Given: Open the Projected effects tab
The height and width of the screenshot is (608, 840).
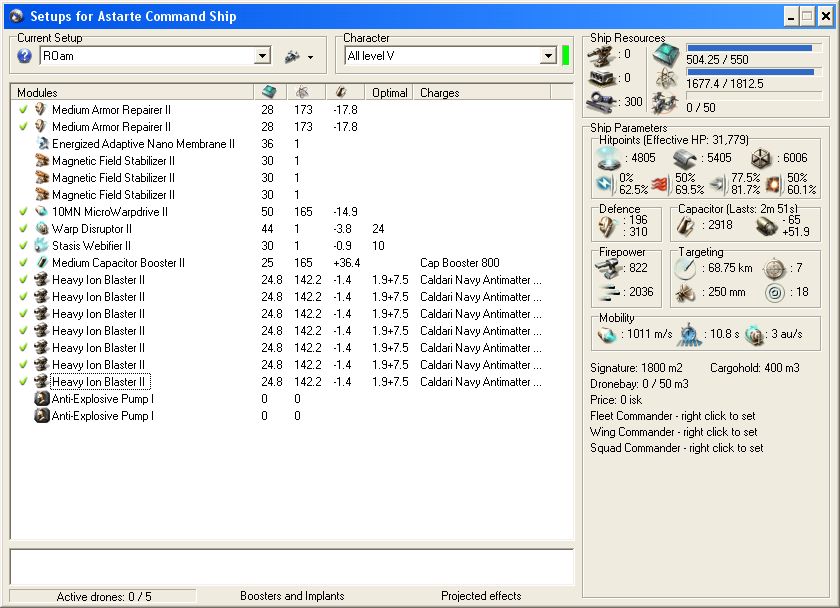Looking at the screenshot, I should coord(481,596).
